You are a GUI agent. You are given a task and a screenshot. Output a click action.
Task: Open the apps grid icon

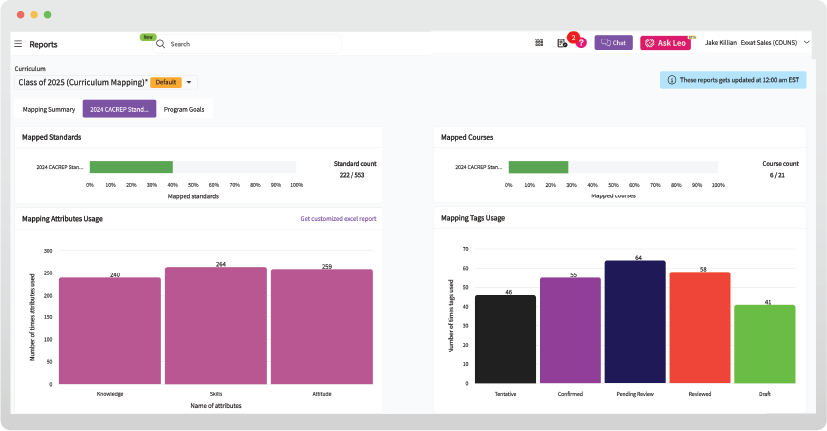[539, 43]
